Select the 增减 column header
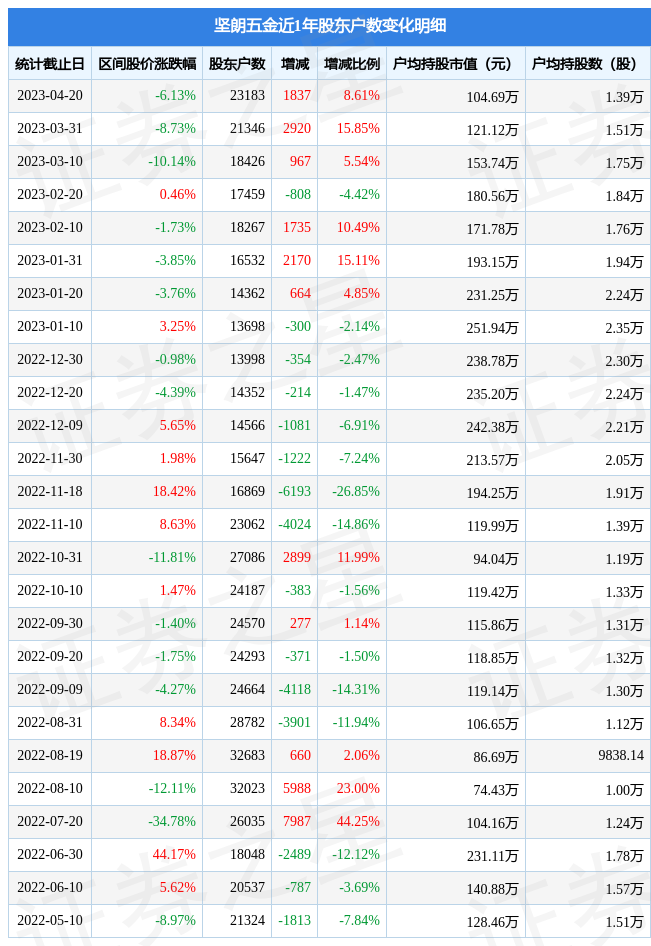Viewport: 651px width, 946px height. 295,63
